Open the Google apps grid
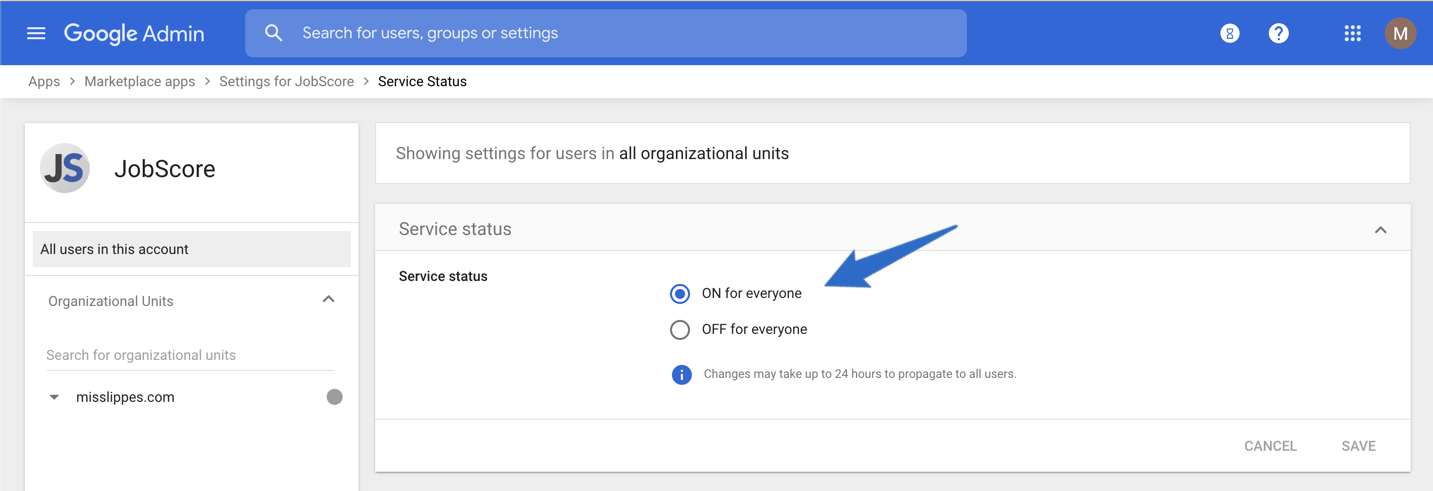Viewport: 1433px width, 491px height. pyautogui.click(x=1353, y=33)
